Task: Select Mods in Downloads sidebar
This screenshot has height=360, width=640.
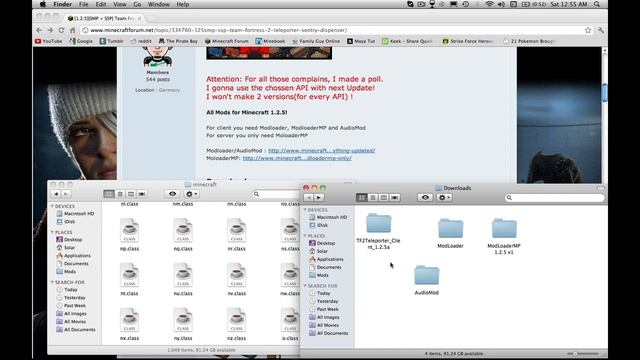Action: (x=319, y=276)
